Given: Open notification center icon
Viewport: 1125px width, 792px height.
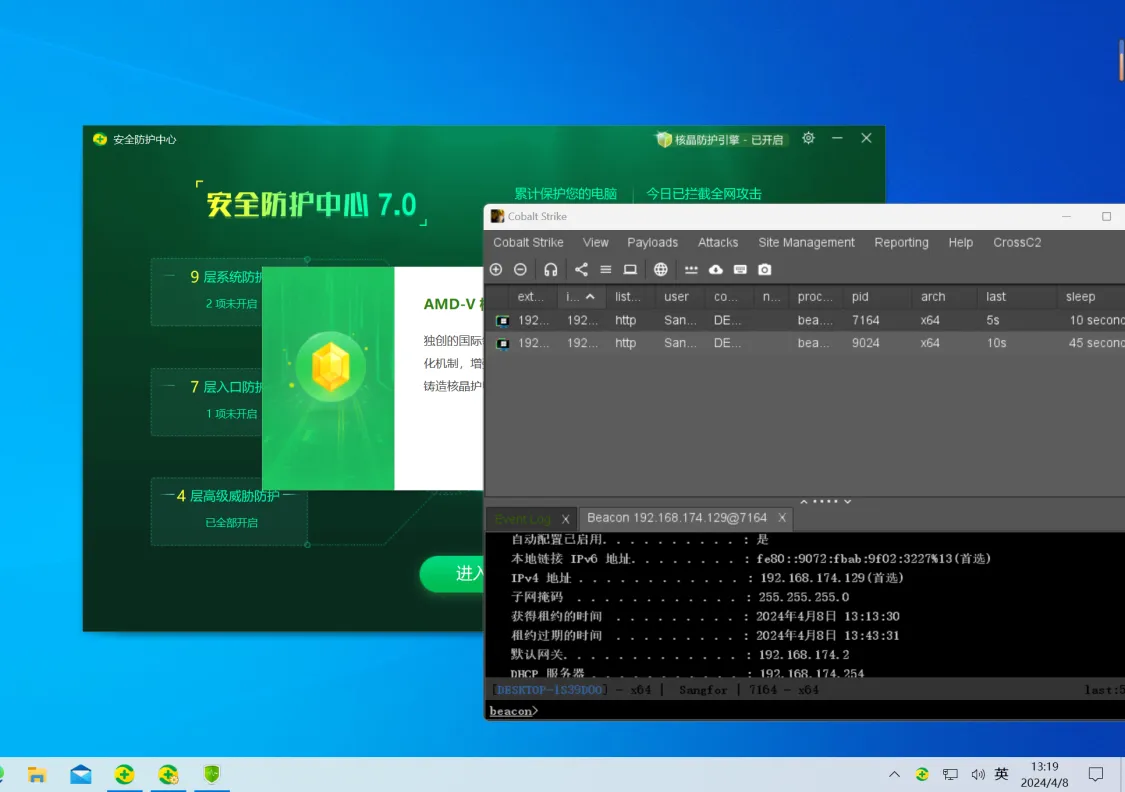Looking at the screenshot, I should click(x=1096, y=774).
